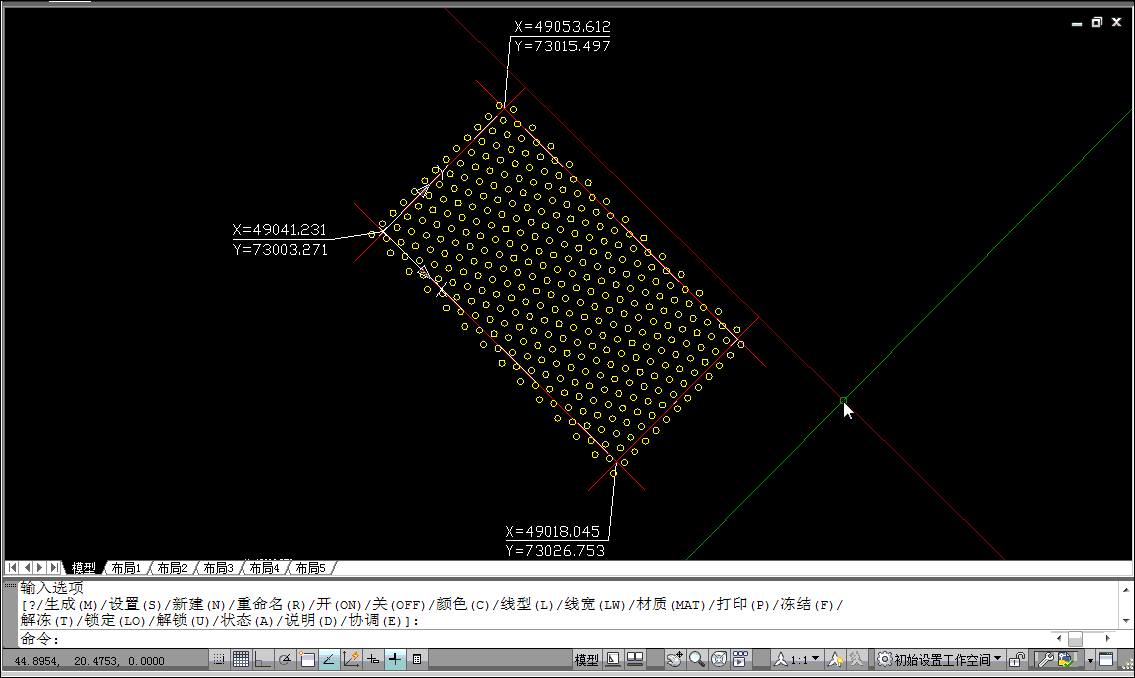Click command line scroll left arrow
The height and width of the screenshot is (678, 1135).
coord(1059,638)
